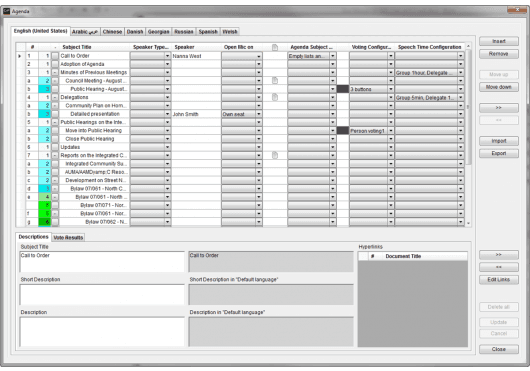Click the Edit Links button
The width and height of the screenshot is (530, 371).
pyautogui.click(x=499, y=280)
